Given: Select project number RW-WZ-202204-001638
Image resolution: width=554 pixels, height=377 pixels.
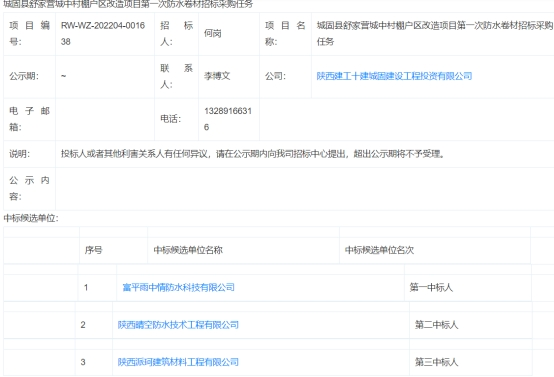Looking at the screenshot, I should (103, 34).
